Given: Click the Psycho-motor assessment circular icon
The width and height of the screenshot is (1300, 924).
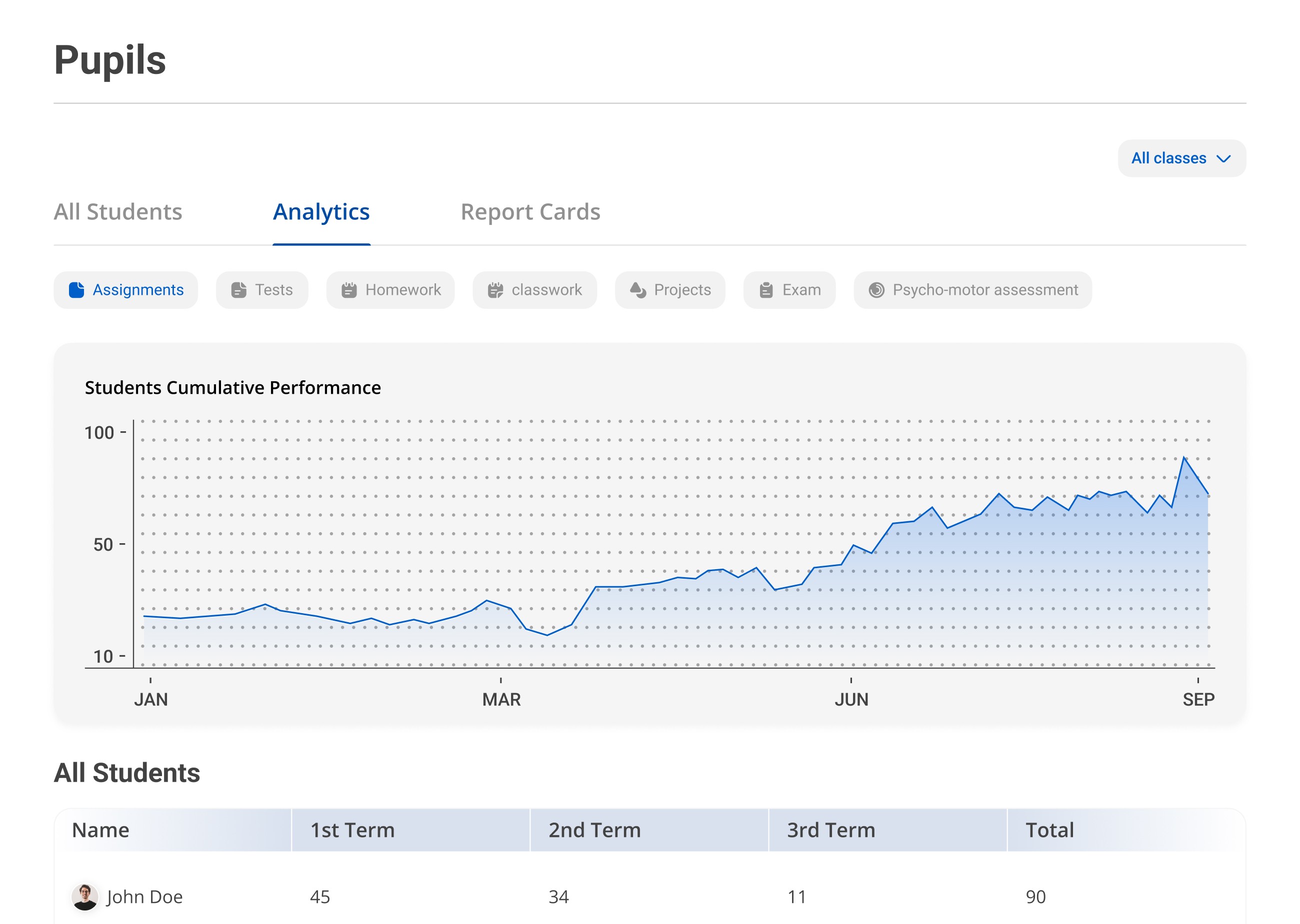Looking at the screenshot, I should 876,290.
